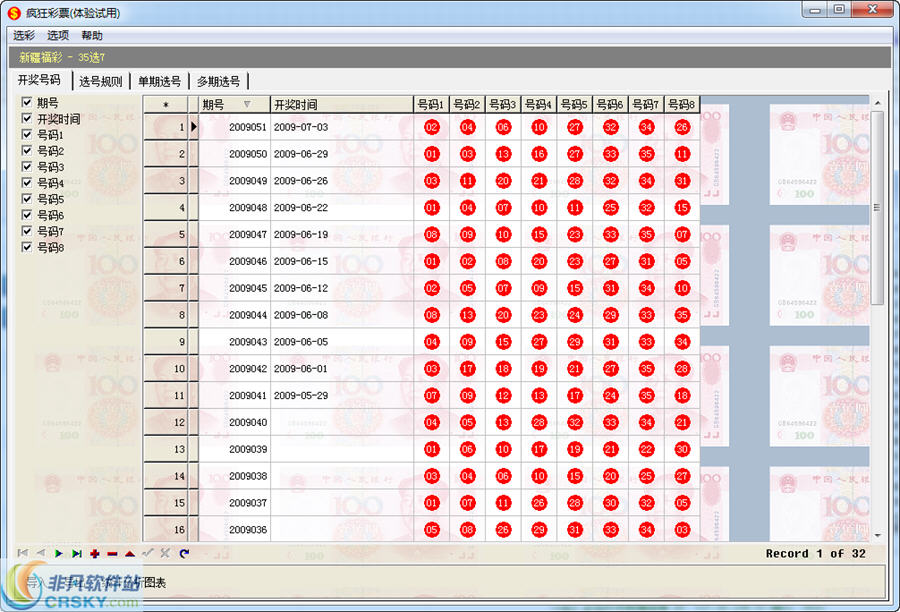Click the sort arrow in 期号 header
The width and height of the screenshot is (900, 612).
click(x=247, y=104)
